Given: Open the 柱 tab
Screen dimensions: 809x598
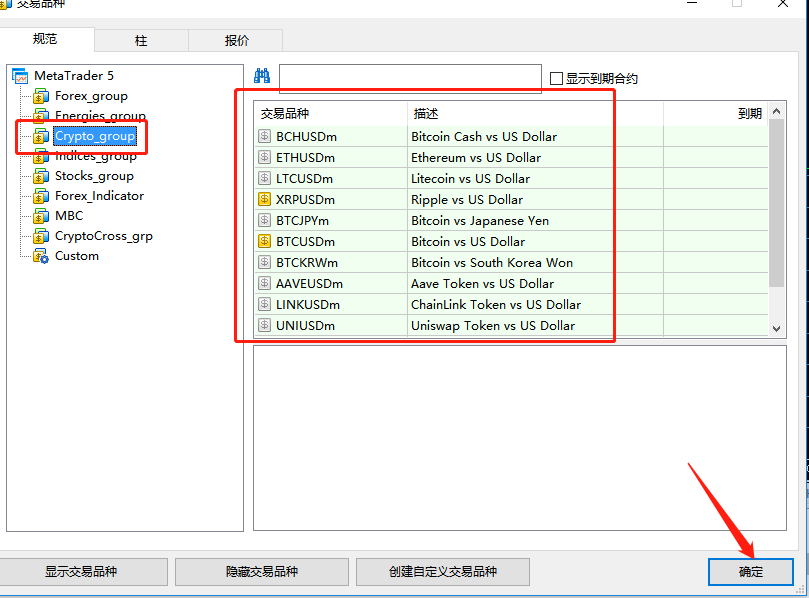Looking at the screenshot, I should 141,41.
